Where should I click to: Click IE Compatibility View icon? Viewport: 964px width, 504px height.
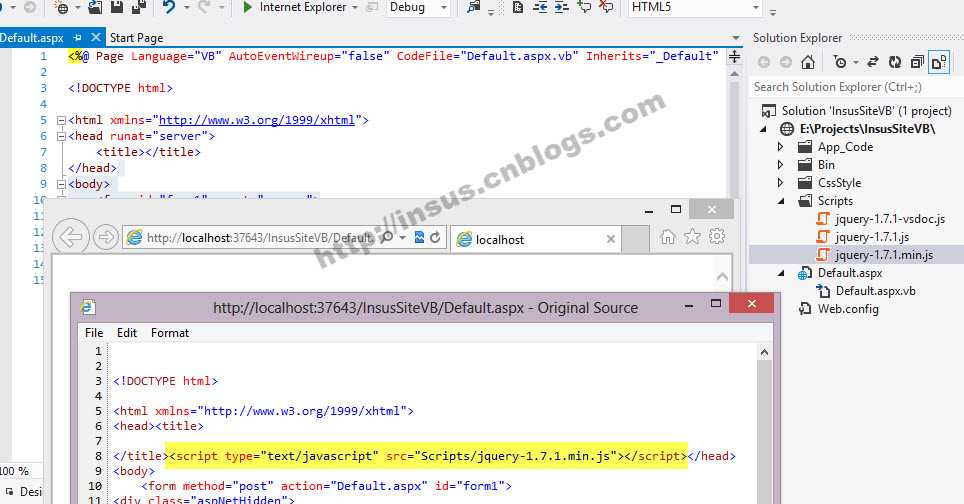(x=419, y=237)
